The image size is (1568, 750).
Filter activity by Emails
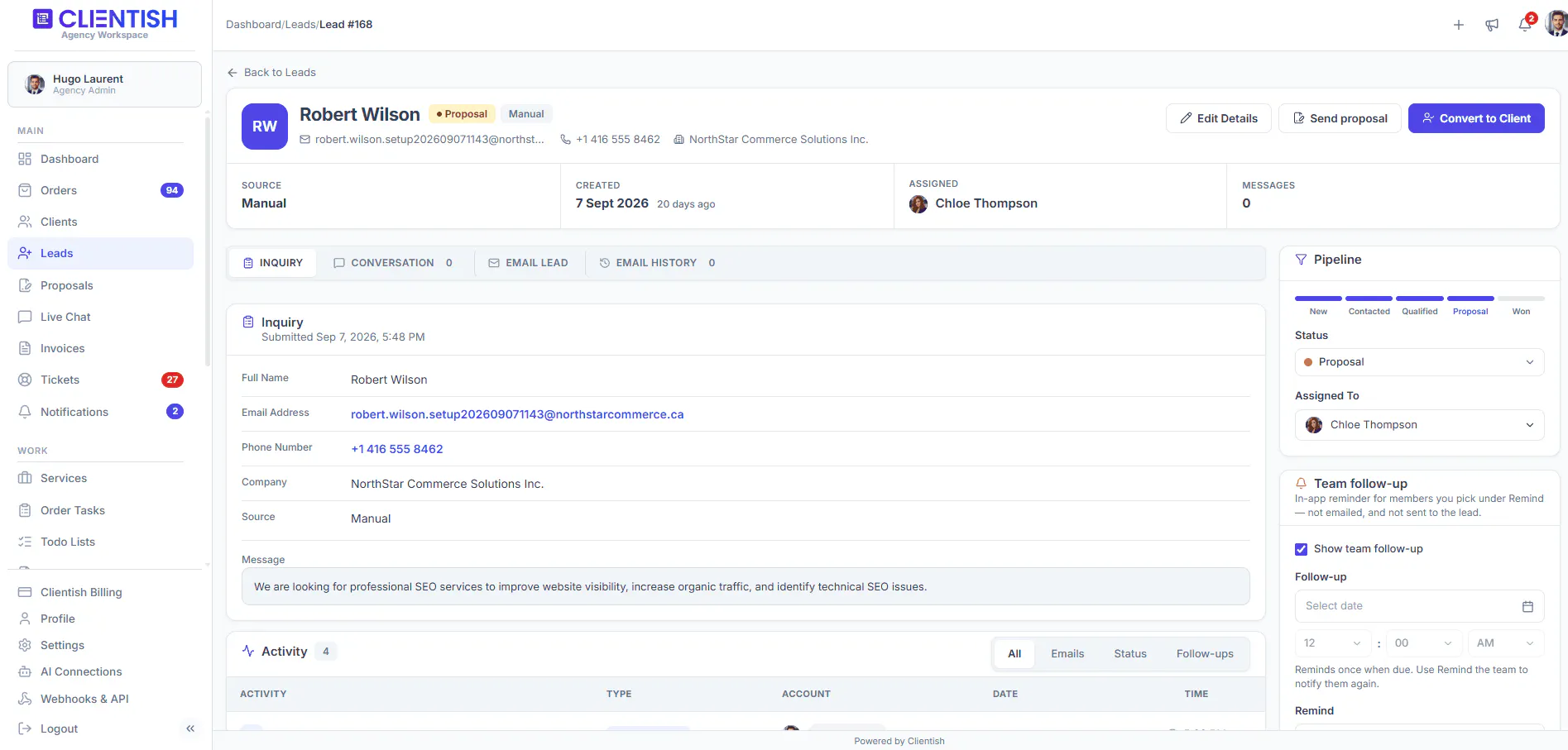[1067, 654]
